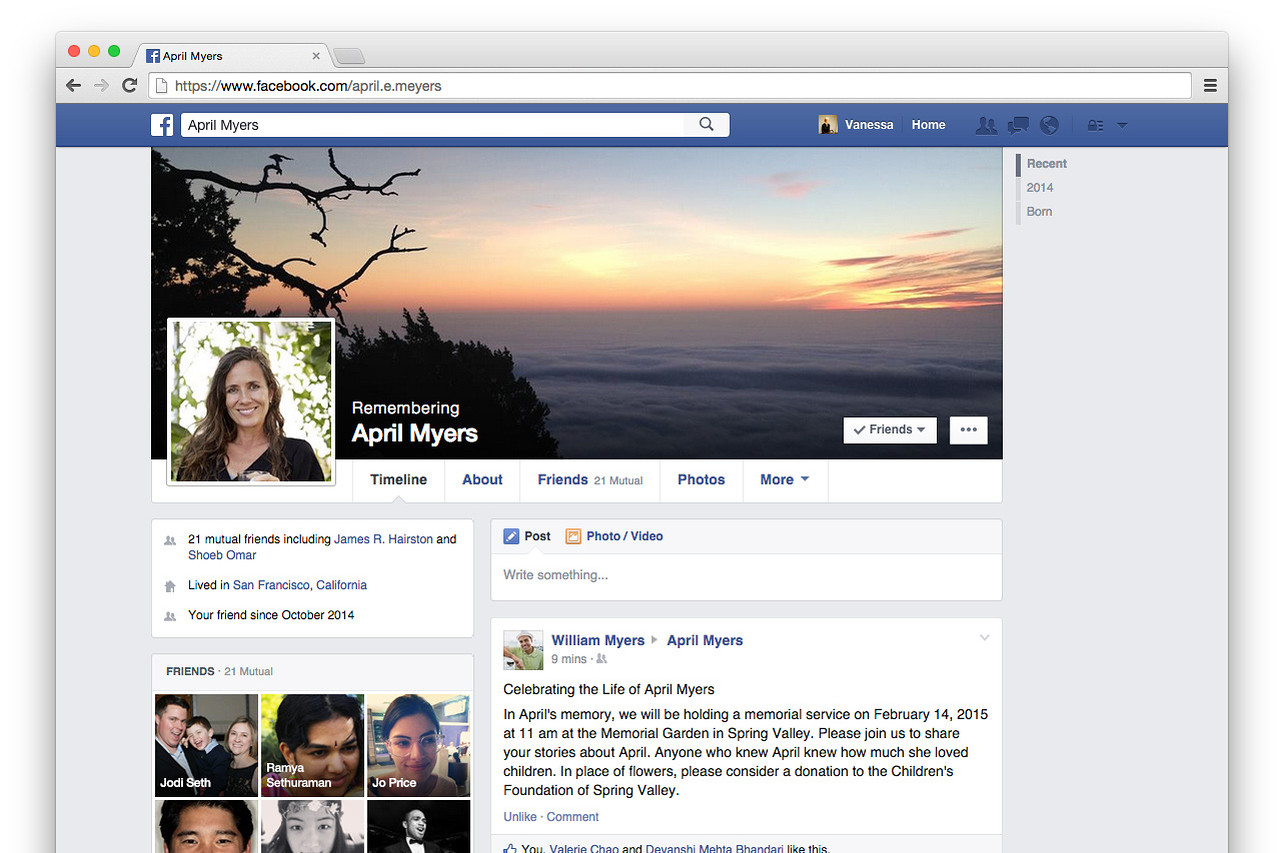Click the Your friend since October 2014 text
The width and height of the screenshot is (1280, 853).
coord(271,615)
